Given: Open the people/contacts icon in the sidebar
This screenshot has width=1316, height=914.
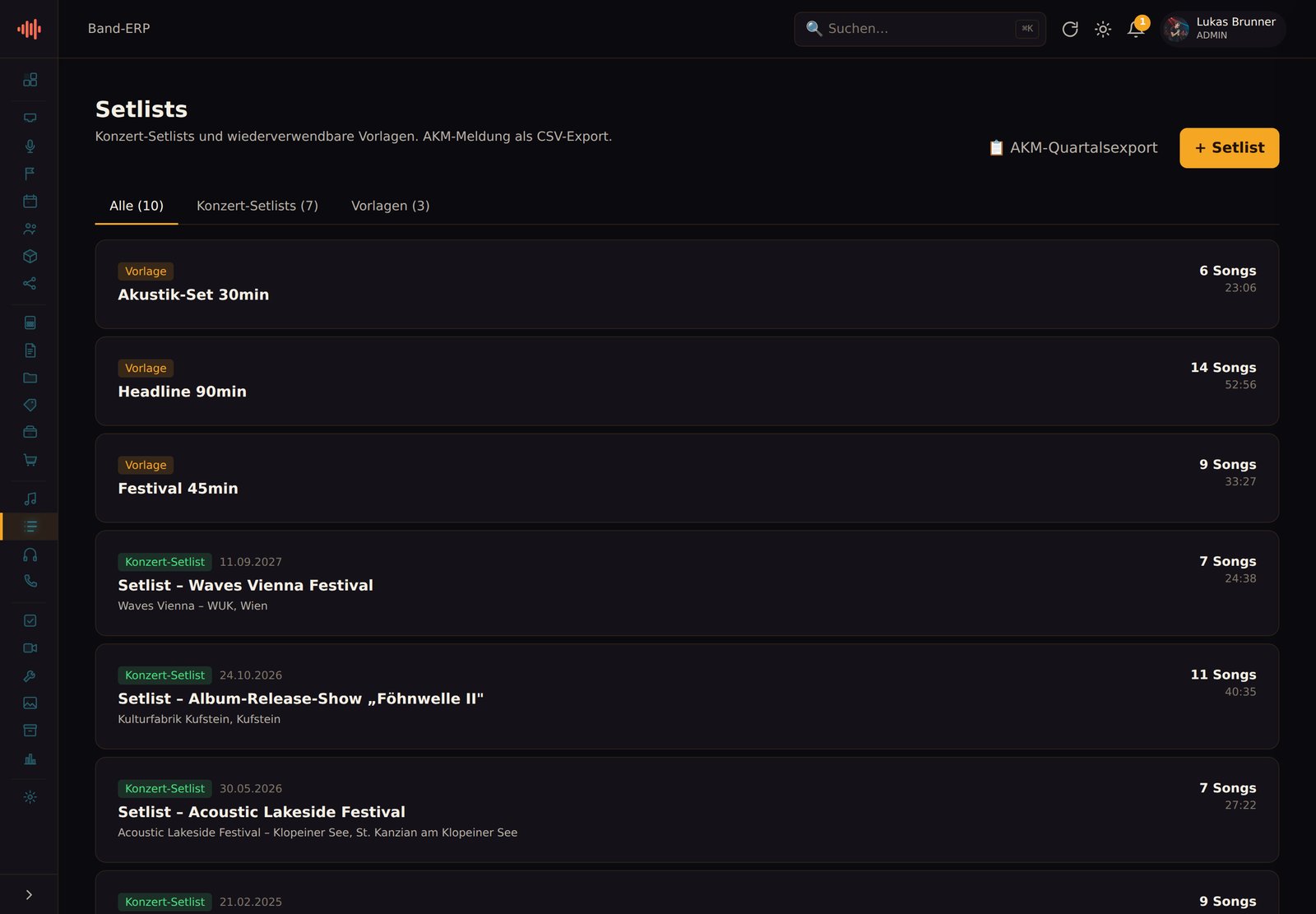Looking at the screenshot, I should (x=30, y=229).
